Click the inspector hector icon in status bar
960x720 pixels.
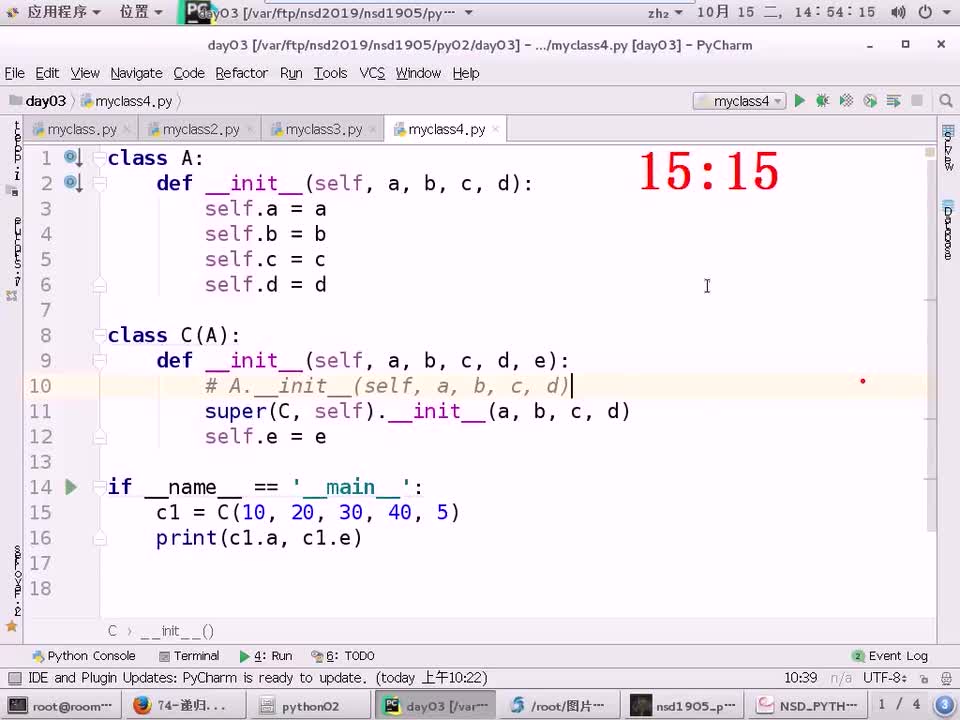pyautogui.click(x=947, y=678)
